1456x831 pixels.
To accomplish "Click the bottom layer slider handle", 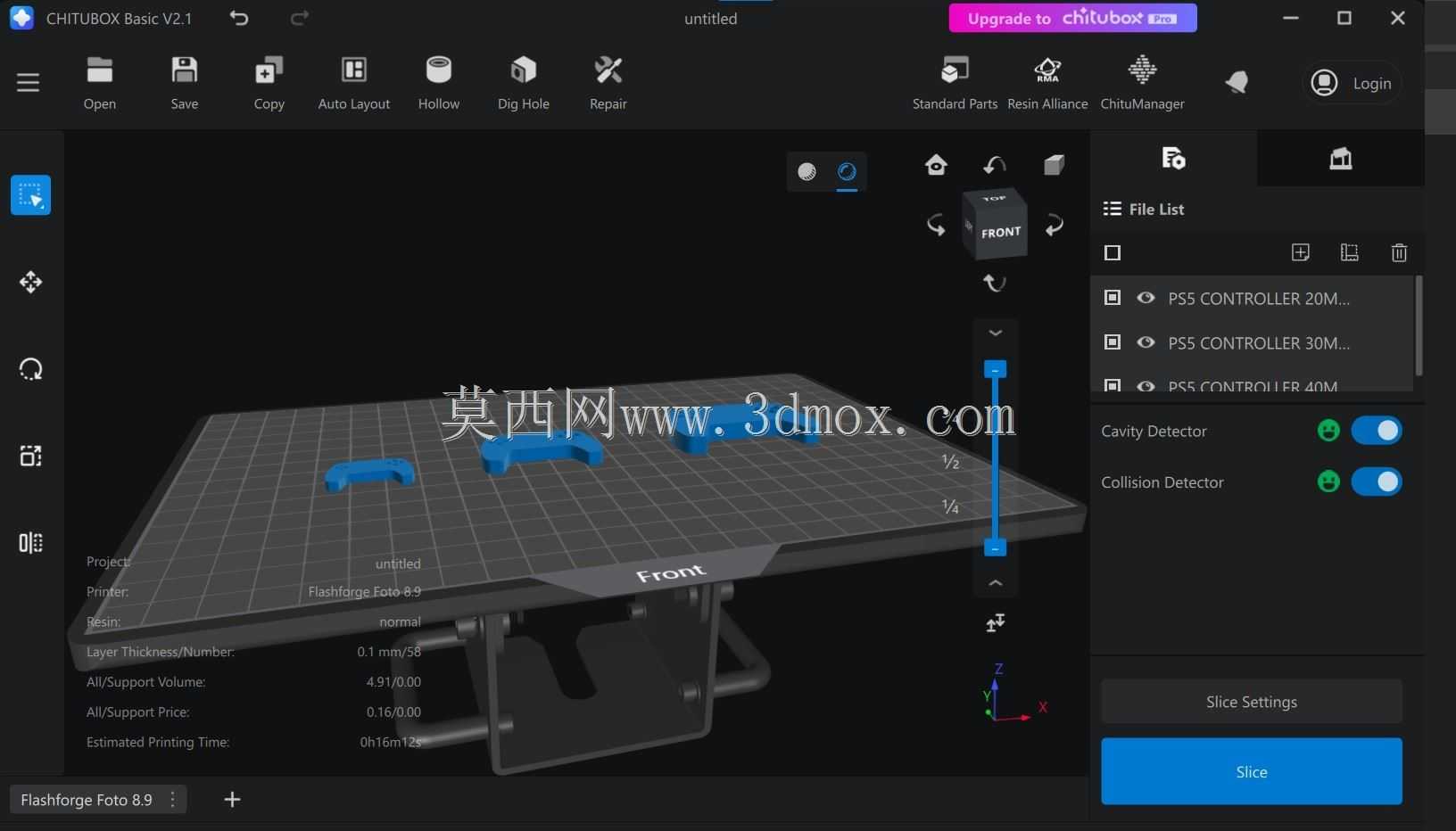I will pos(995,547).
